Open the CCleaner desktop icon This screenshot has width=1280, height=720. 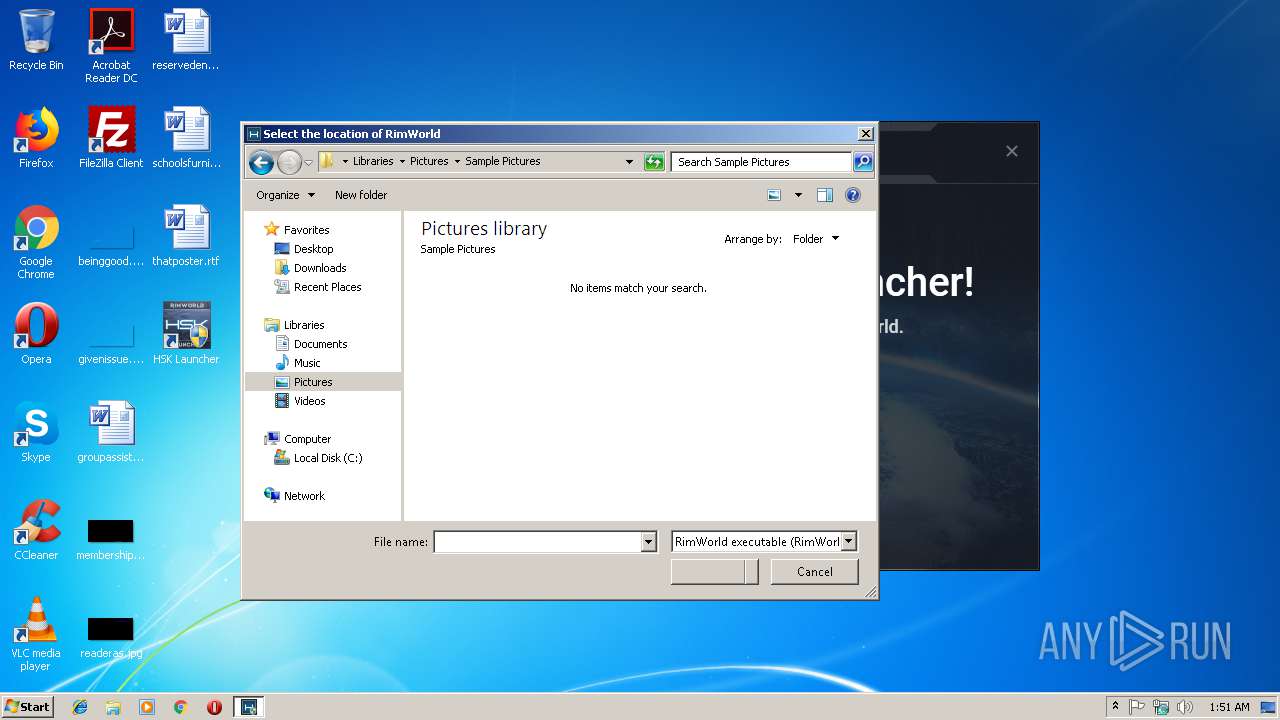(x=36, y=530)
